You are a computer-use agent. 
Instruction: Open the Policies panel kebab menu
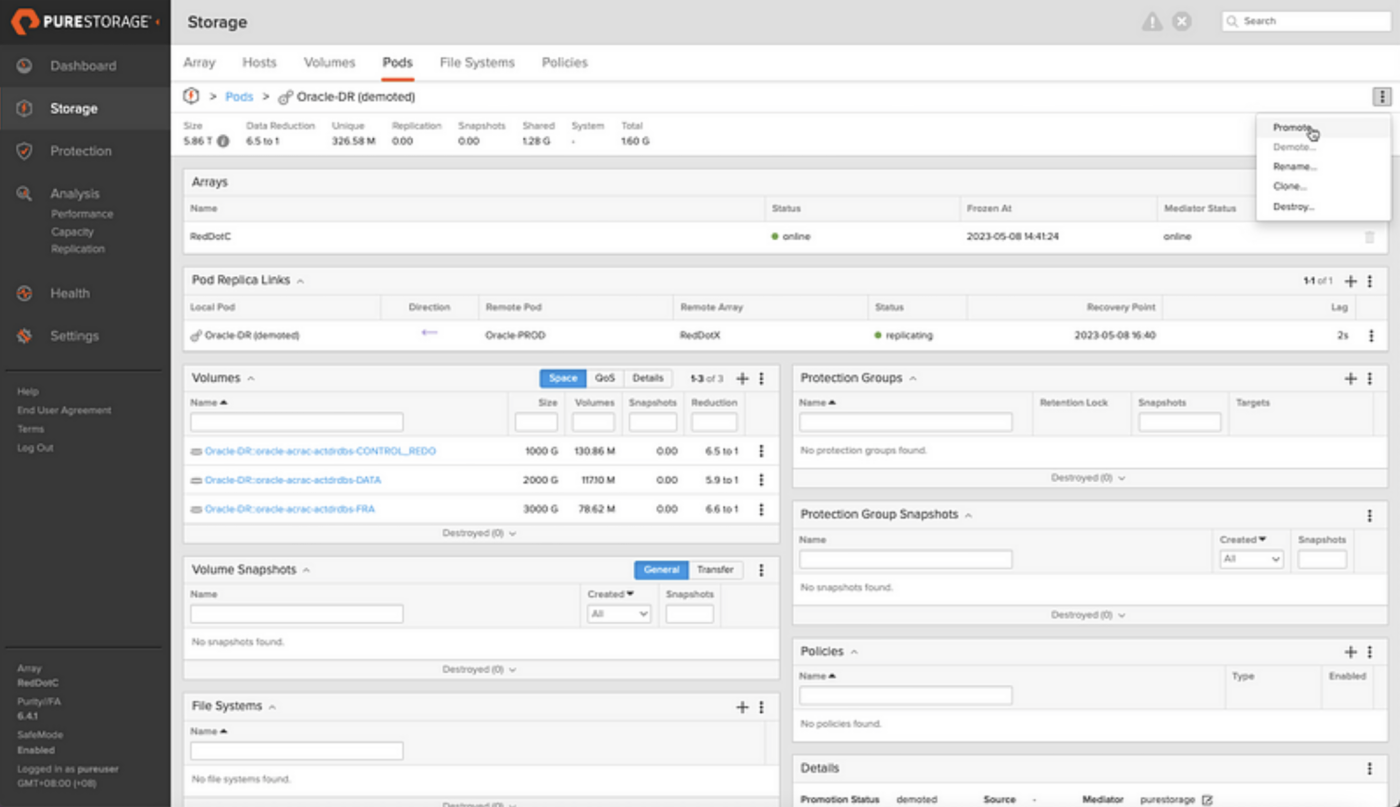coord(1370,652)
